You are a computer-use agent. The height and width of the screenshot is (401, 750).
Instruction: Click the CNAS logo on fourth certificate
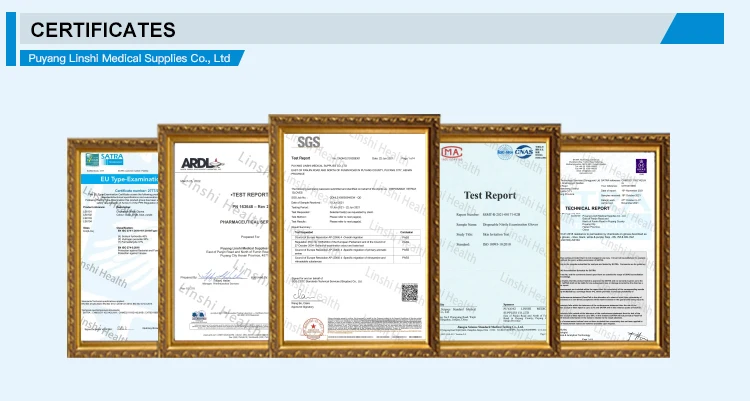pyautogui.click(x=524, y=152)
